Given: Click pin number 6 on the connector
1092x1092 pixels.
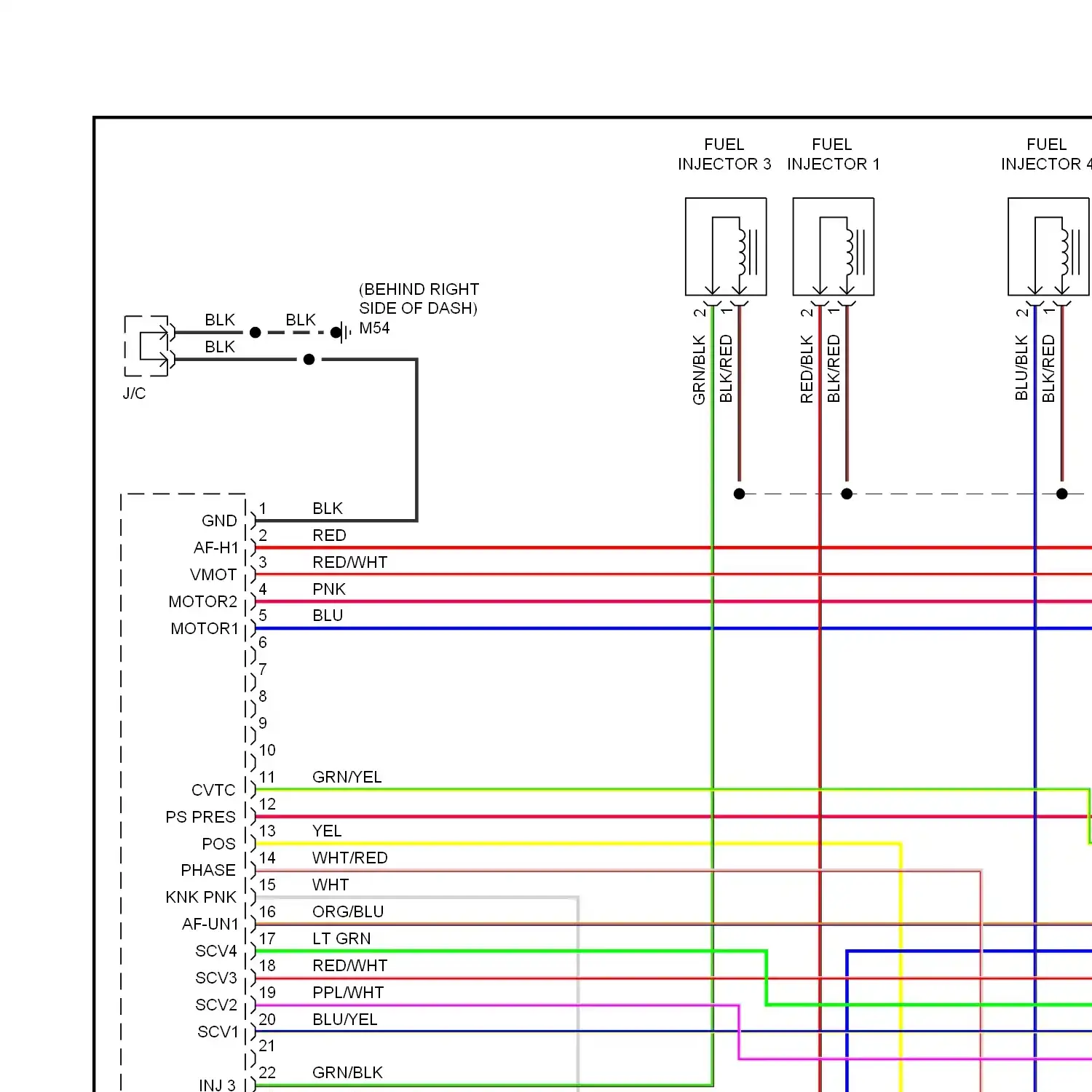Looking at the screenshot, I should tap(263, 643).
